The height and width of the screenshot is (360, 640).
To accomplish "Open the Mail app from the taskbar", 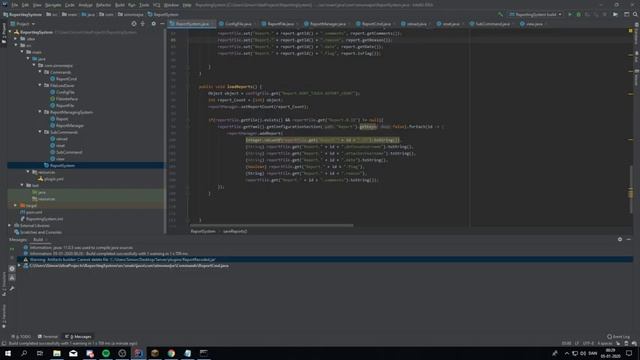I will coord(73,353).
